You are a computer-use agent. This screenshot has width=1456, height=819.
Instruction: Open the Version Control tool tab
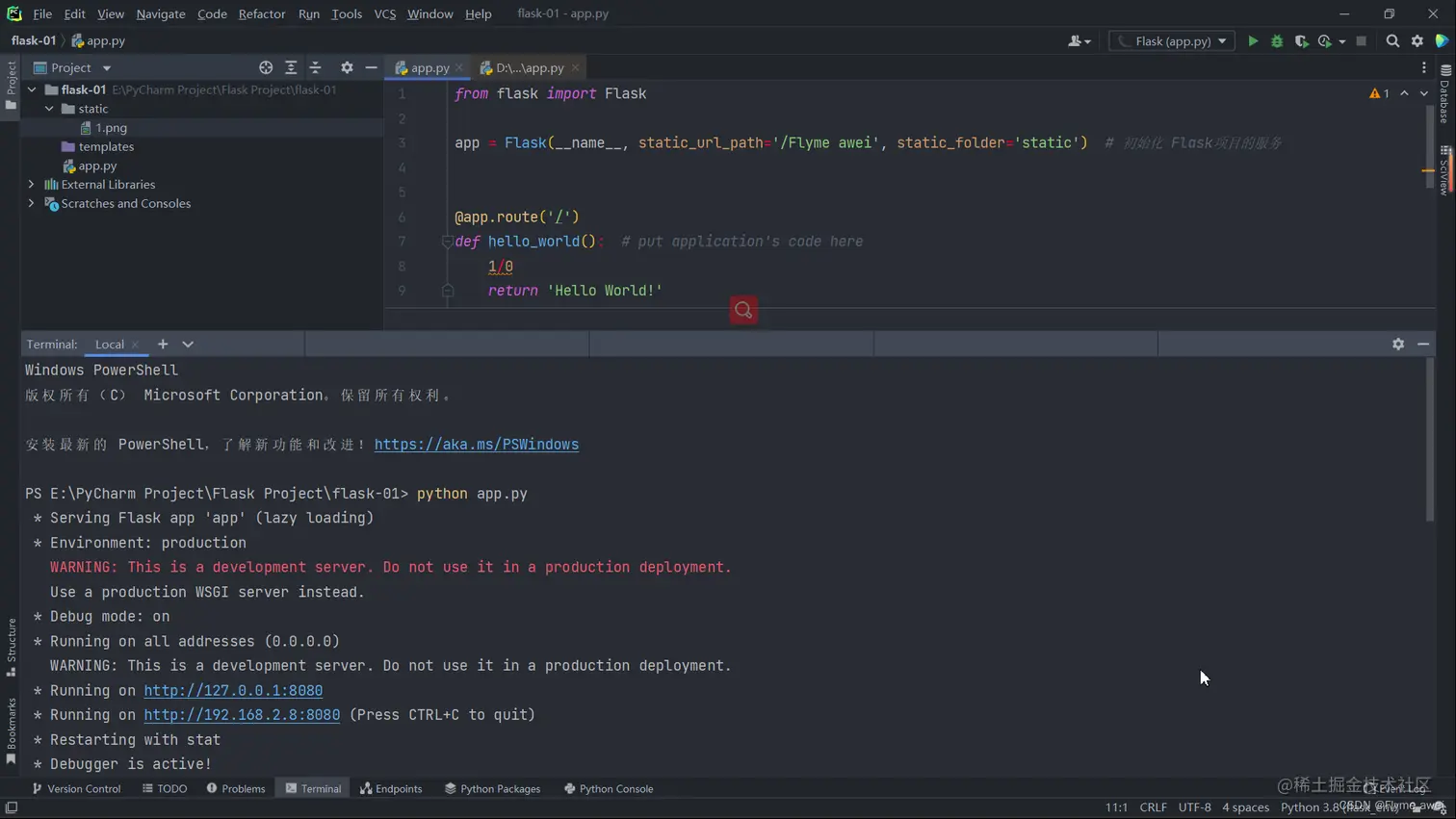click(x=76, y=788)
